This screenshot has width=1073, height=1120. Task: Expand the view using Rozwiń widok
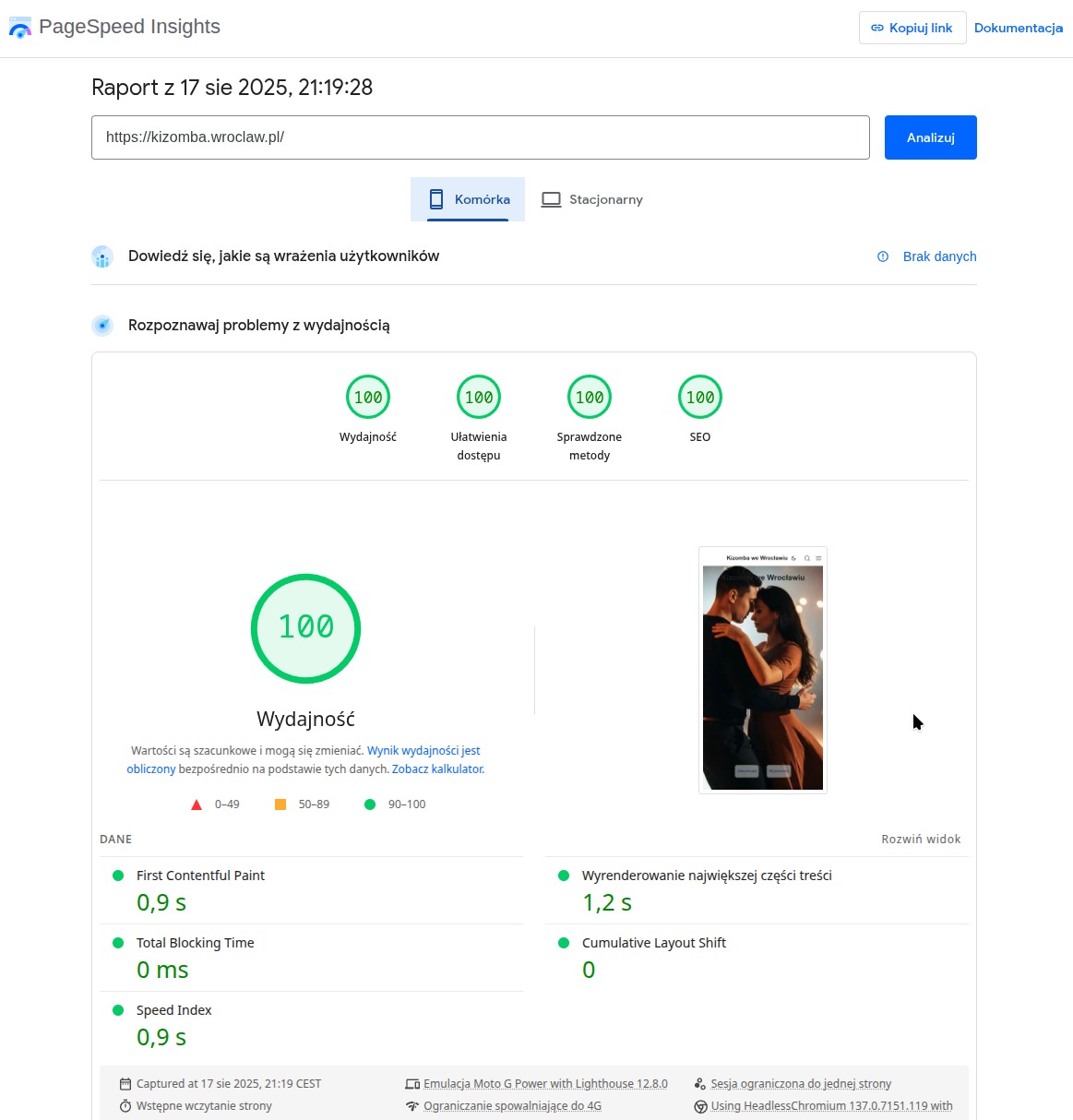coord(920,839)
